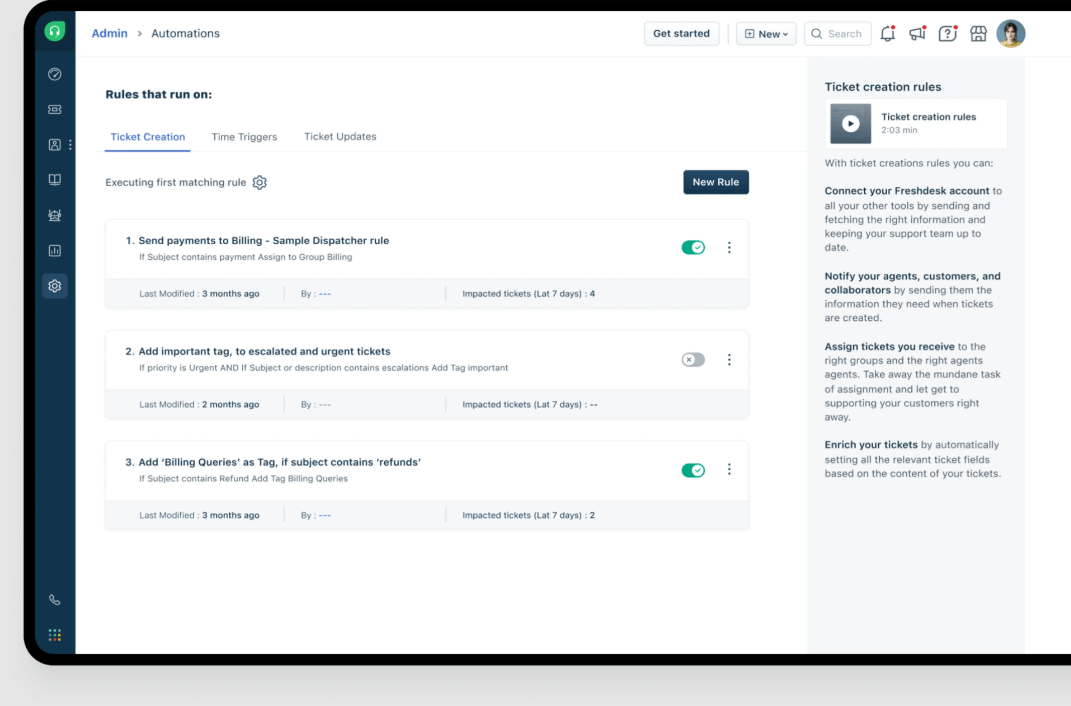This screenshot has height=706, width=1071.
Task: Click the New Rule button
Action: [x=716, y=182]
